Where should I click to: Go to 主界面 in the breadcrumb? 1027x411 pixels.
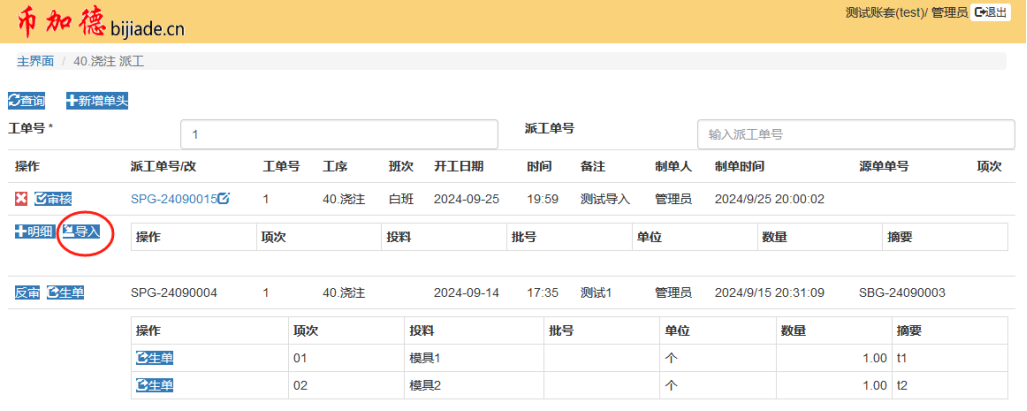point(35,61)
